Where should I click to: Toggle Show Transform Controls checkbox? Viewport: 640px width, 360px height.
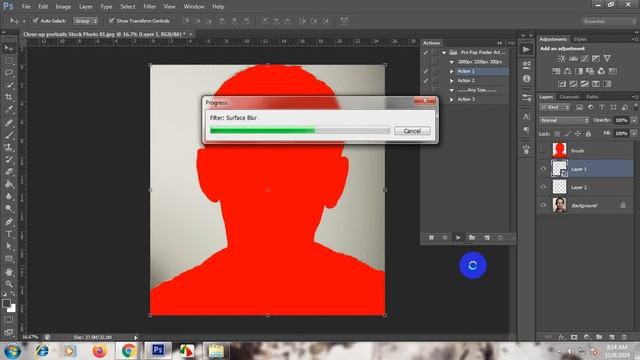click(111, 20)
